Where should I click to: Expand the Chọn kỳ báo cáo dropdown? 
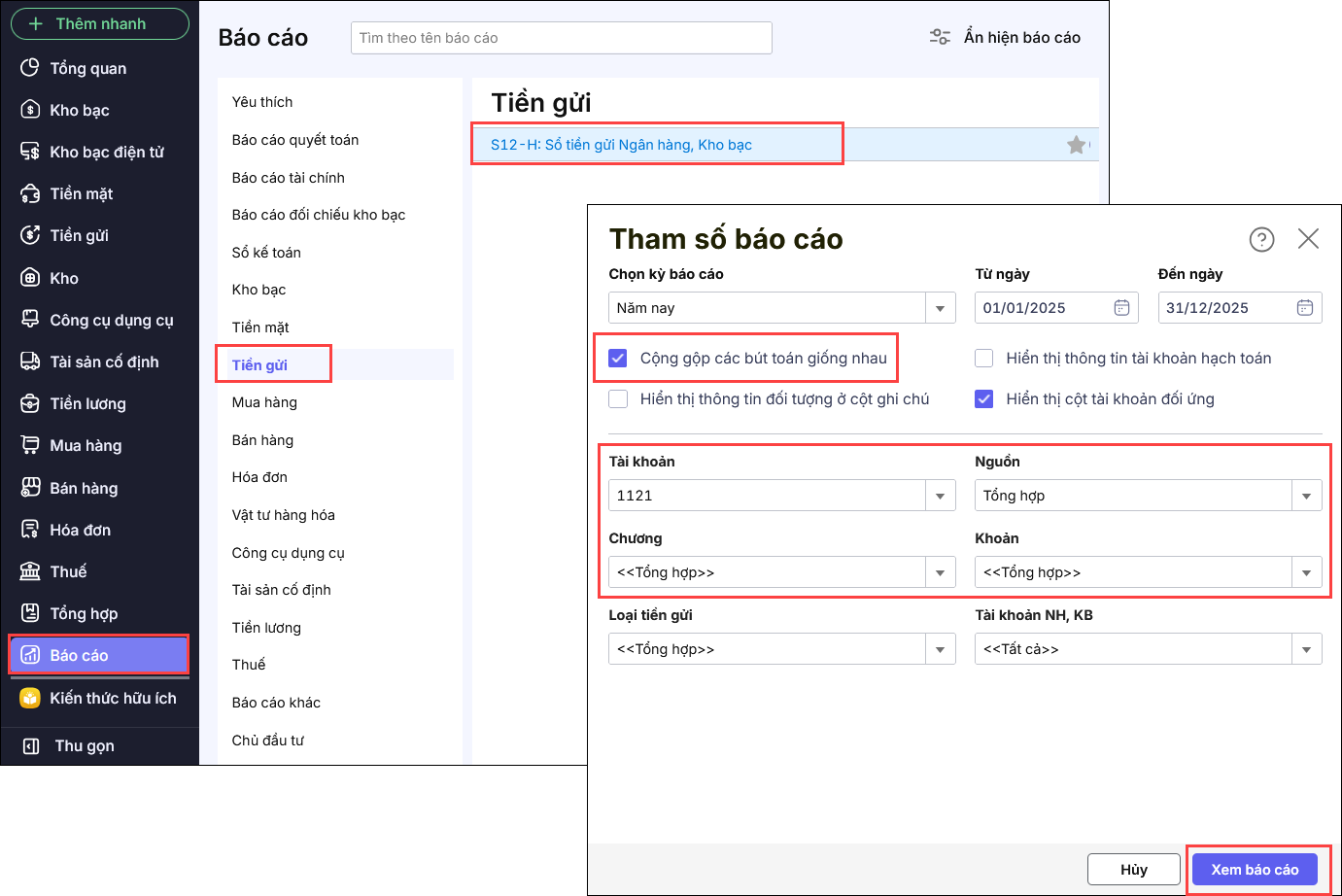pyautogui.click(x=940, y=308)
